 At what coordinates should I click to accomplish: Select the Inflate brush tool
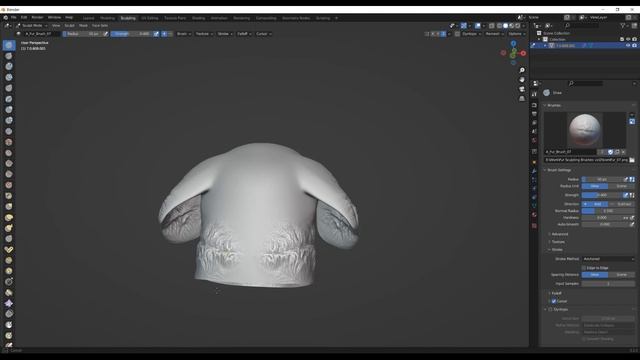9,109
